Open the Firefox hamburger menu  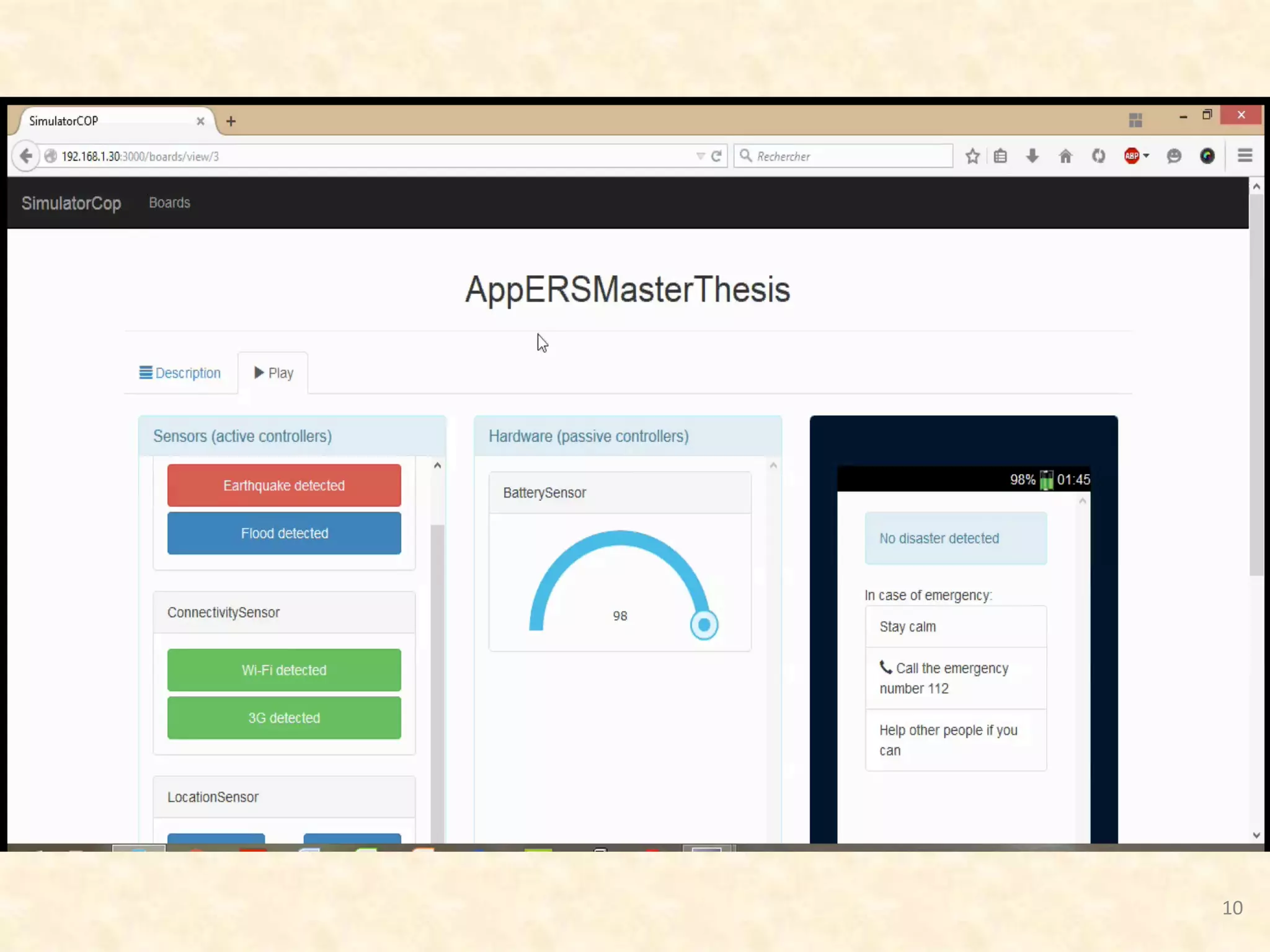click(x=1245, y=156)
